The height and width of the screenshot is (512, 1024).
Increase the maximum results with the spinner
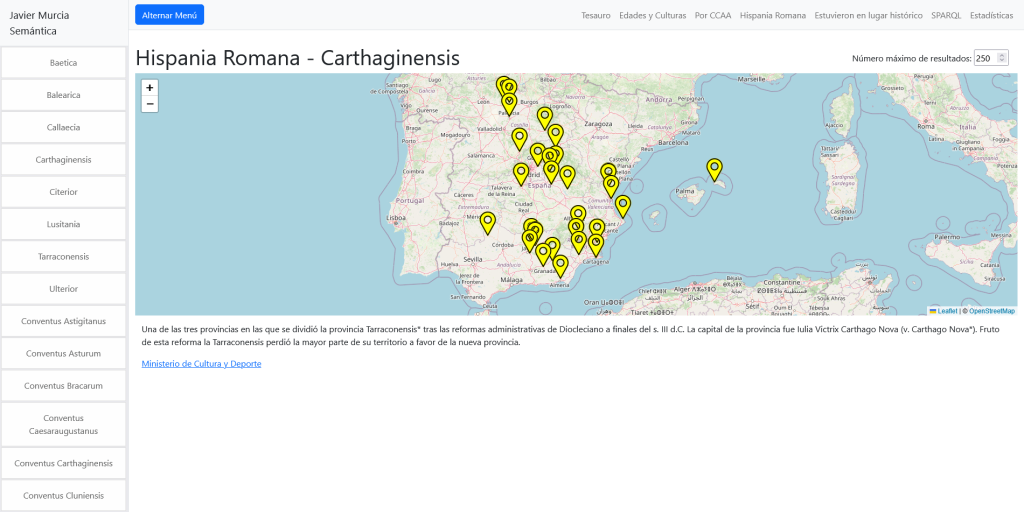(x=1002, y=55)
